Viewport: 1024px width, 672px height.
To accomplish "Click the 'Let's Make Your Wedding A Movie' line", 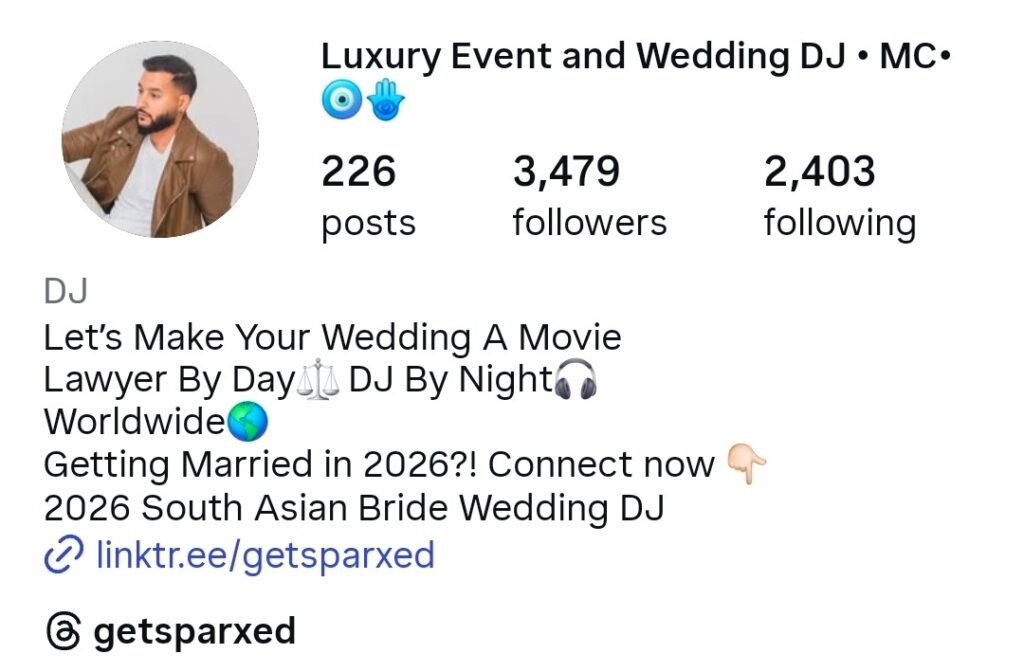I will click(x=332, y=338).
